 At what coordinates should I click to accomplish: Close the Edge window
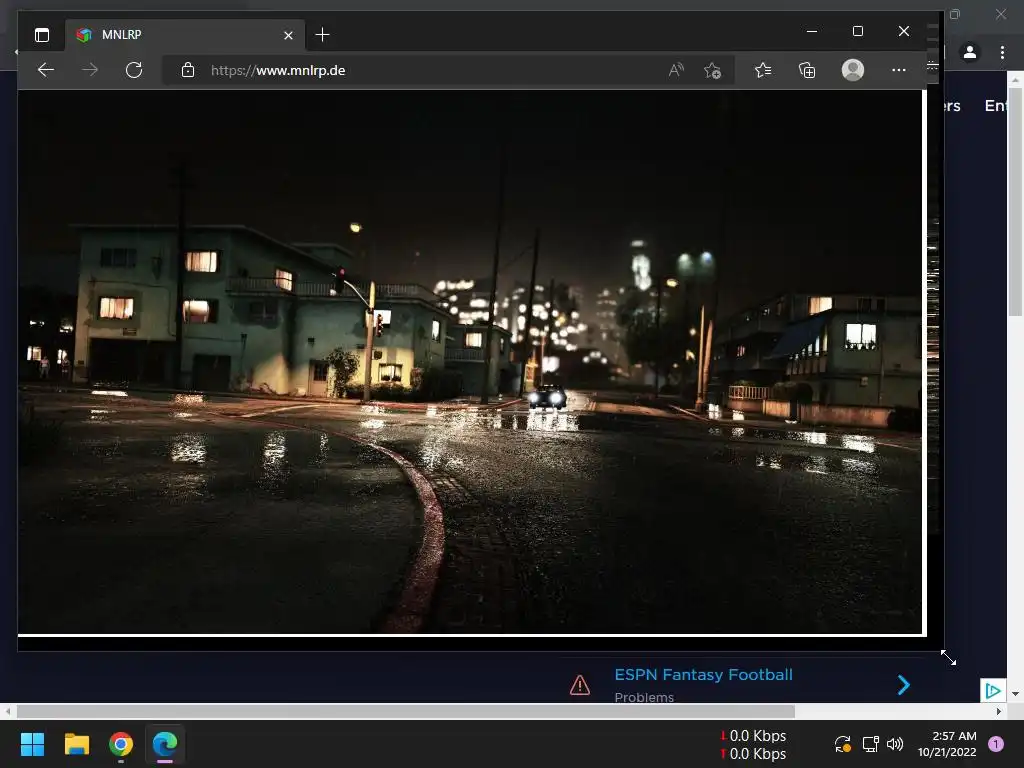point(904,31)
